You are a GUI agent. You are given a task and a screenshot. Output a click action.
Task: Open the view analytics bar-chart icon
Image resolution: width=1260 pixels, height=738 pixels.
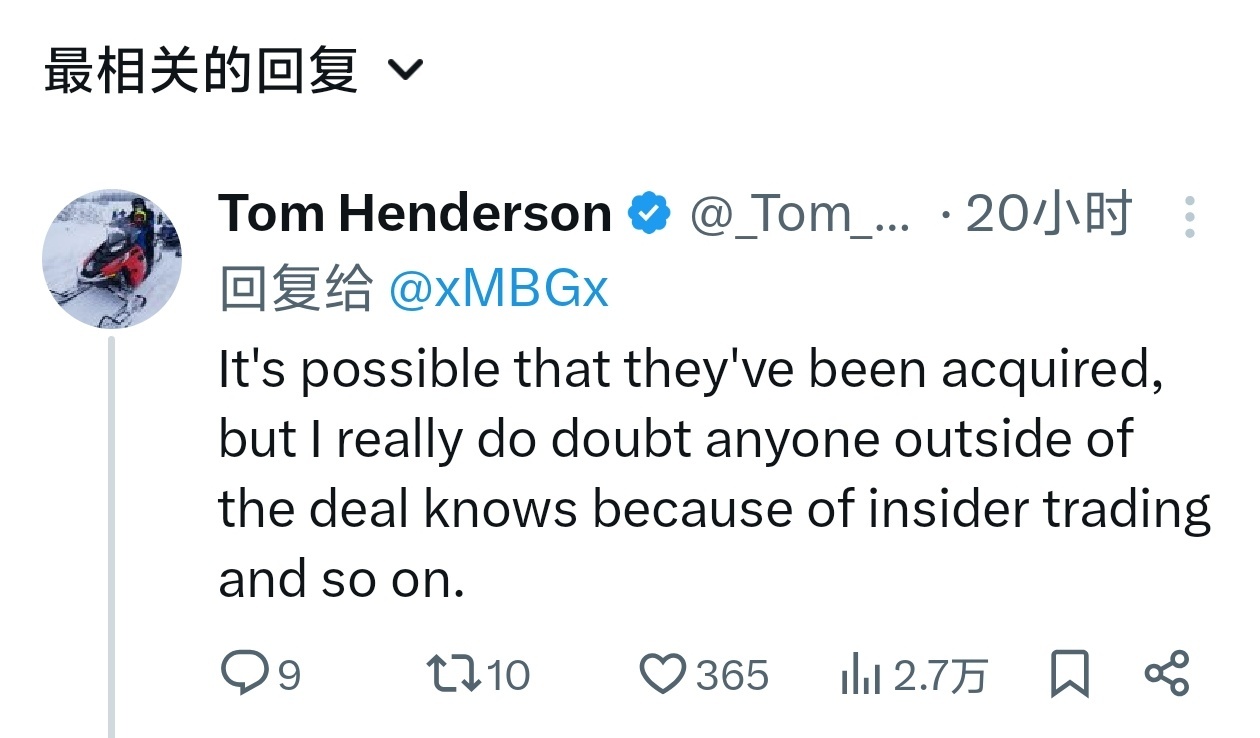(860, 675)
